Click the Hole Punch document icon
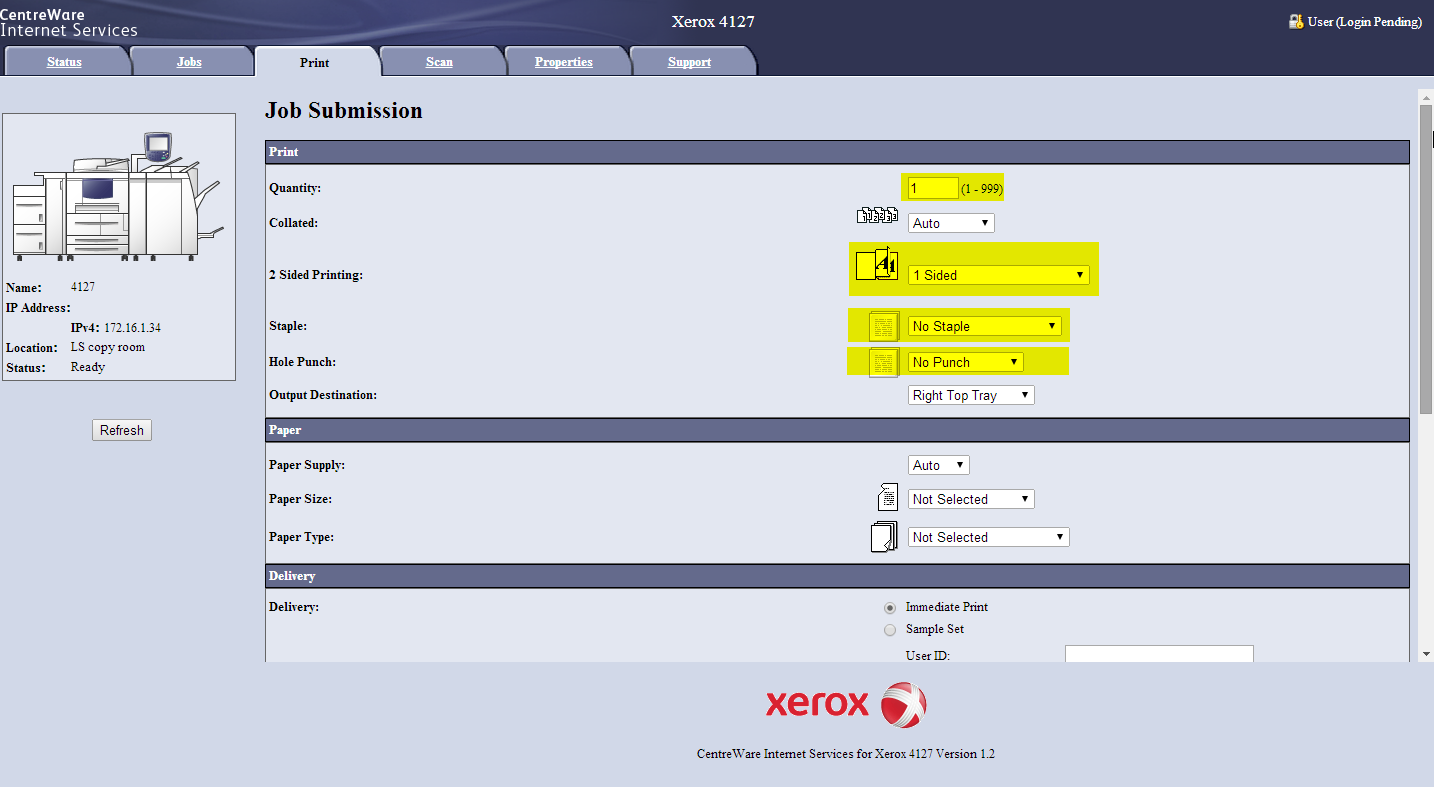This screenshot has width=1434, height=787. click(884, 362)
